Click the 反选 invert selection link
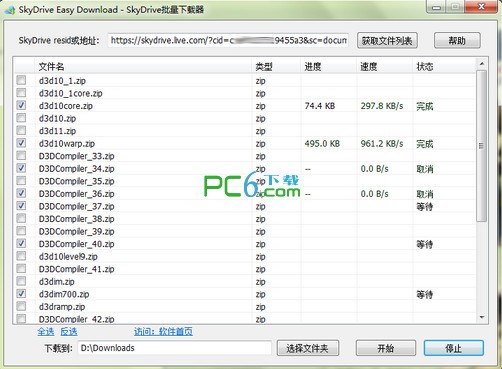Screen dimensions: 502x369 click(x=69, y=332)
